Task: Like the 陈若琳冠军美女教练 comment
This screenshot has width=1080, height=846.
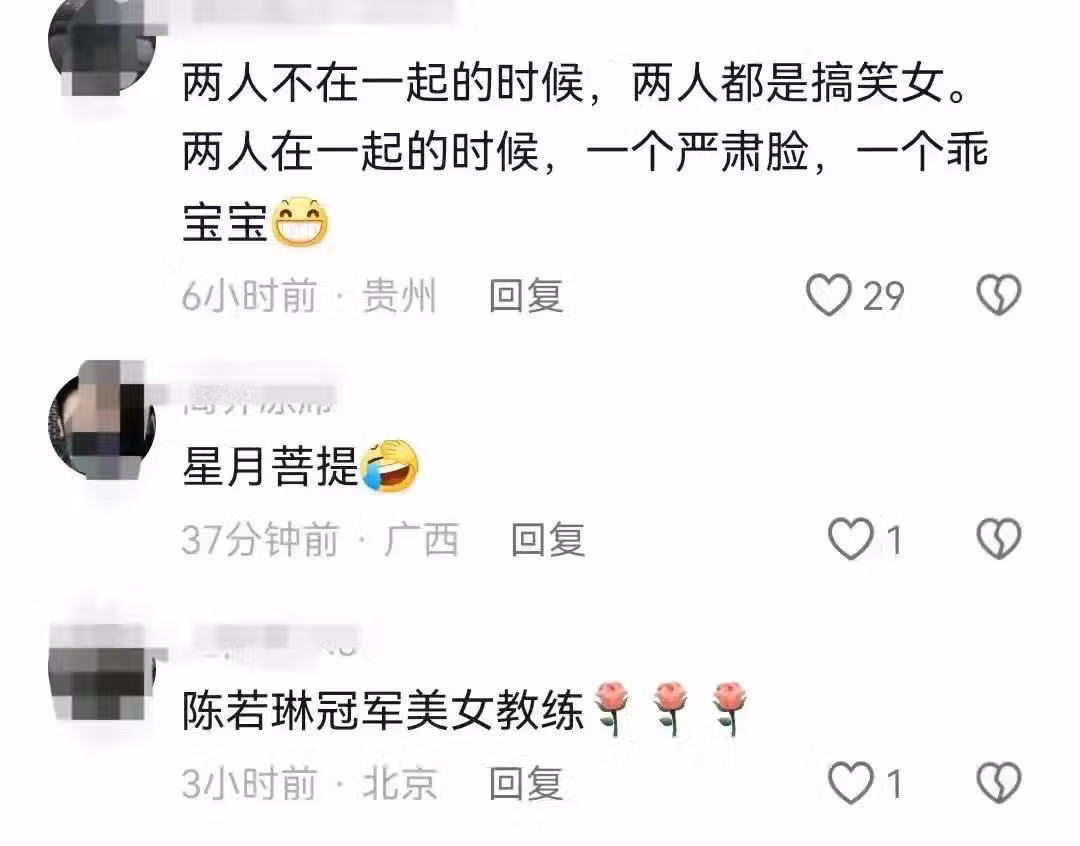Action: tap(850, 783)
